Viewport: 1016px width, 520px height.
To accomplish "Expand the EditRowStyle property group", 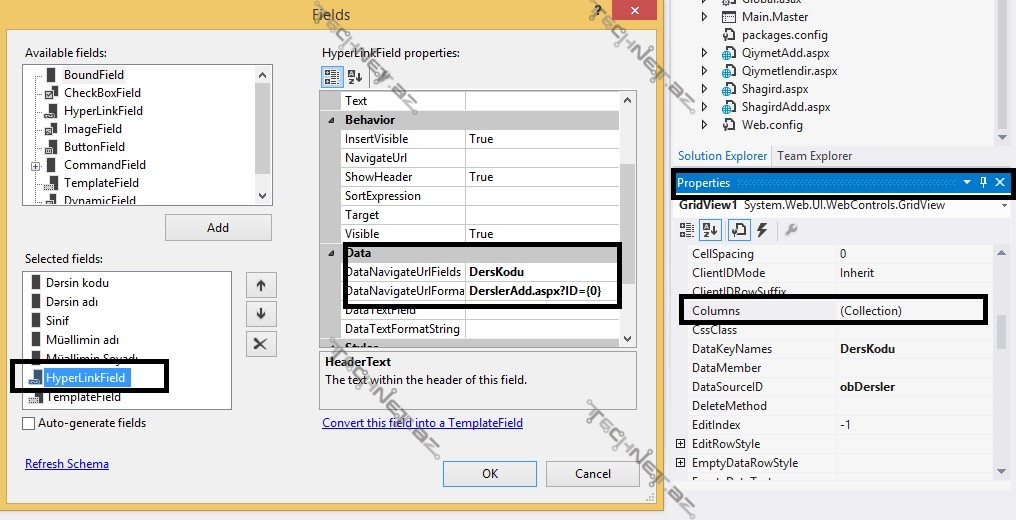I will [x=681, y=444].
